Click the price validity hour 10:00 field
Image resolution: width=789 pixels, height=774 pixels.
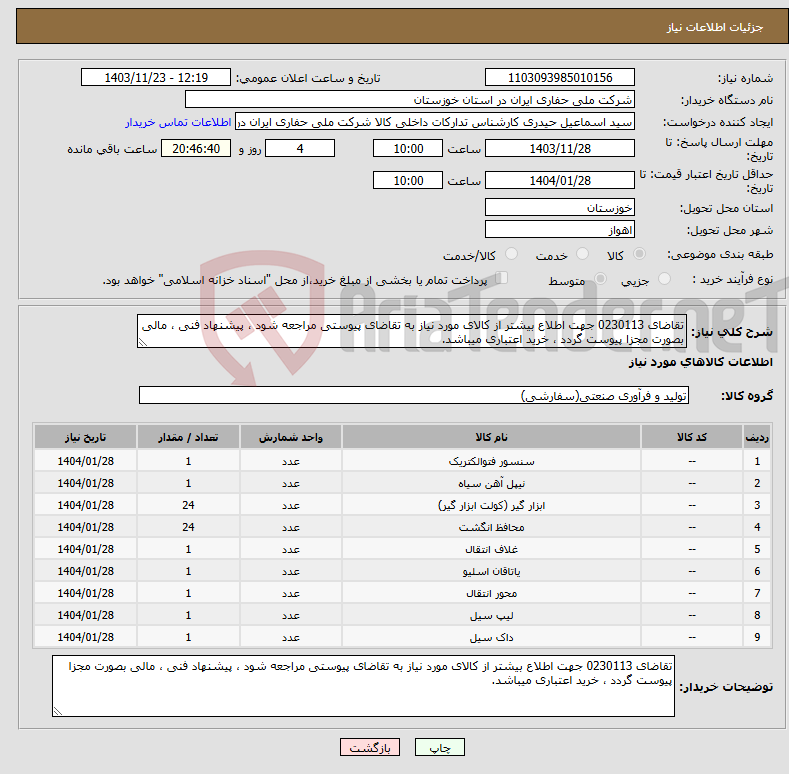tap(408, 180)
